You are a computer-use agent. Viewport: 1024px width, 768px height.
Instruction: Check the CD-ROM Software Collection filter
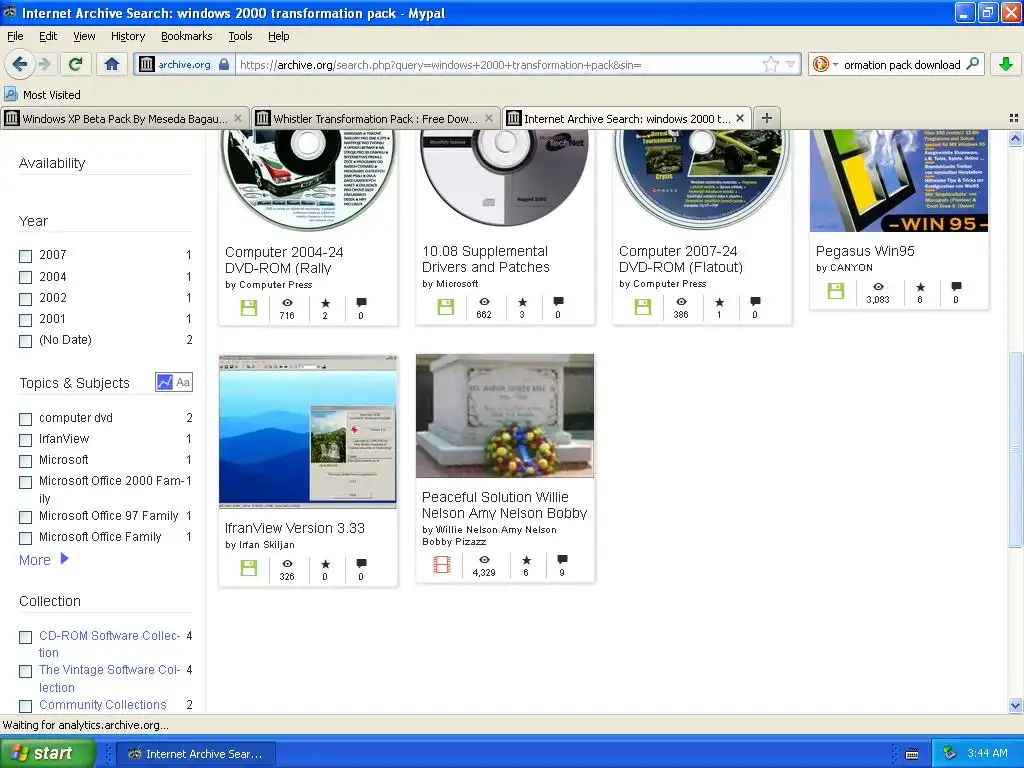[x=25, y=637]
